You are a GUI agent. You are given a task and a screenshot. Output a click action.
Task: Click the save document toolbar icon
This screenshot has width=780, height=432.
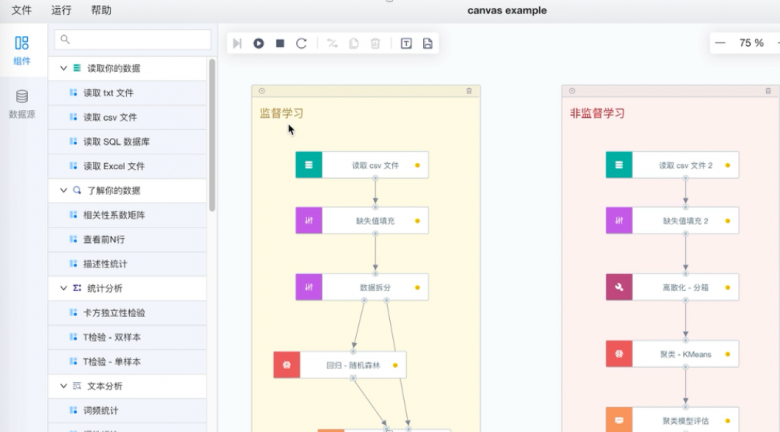click(428, 44)
